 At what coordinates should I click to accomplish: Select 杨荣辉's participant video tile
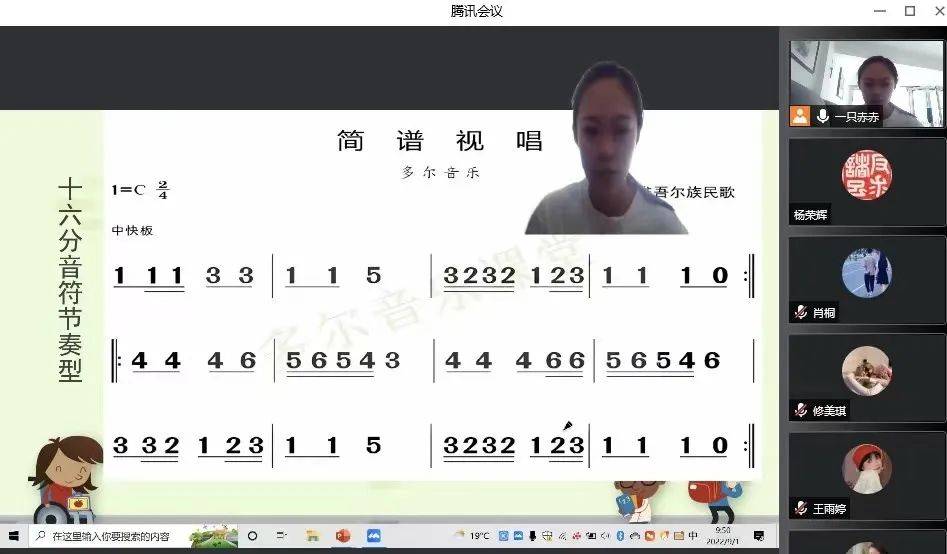866,181
